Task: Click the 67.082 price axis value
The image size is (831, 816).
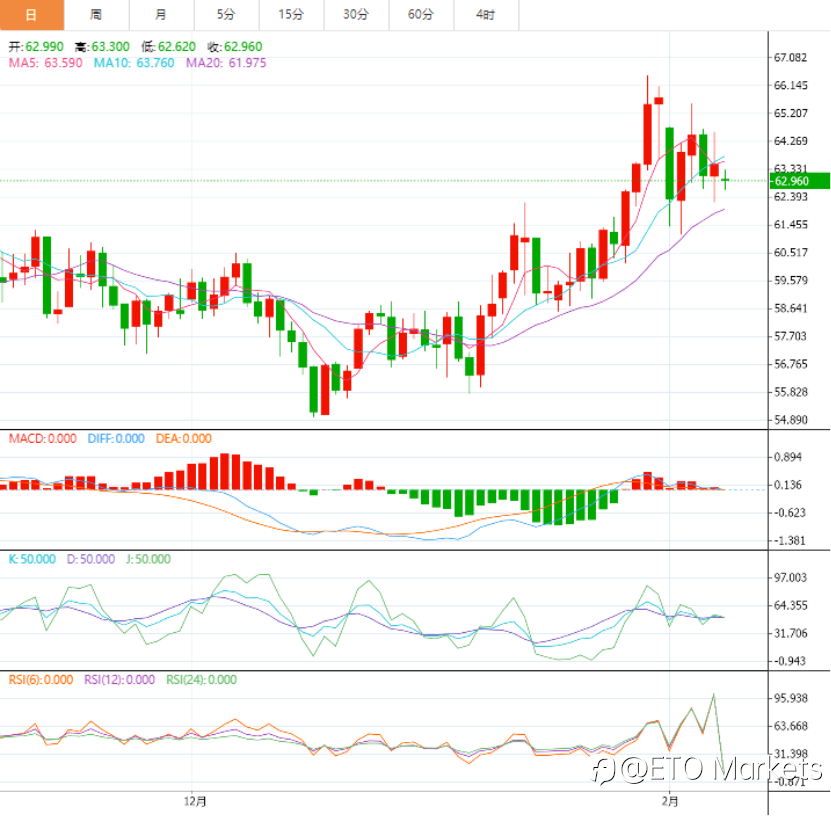Action: 791,57
